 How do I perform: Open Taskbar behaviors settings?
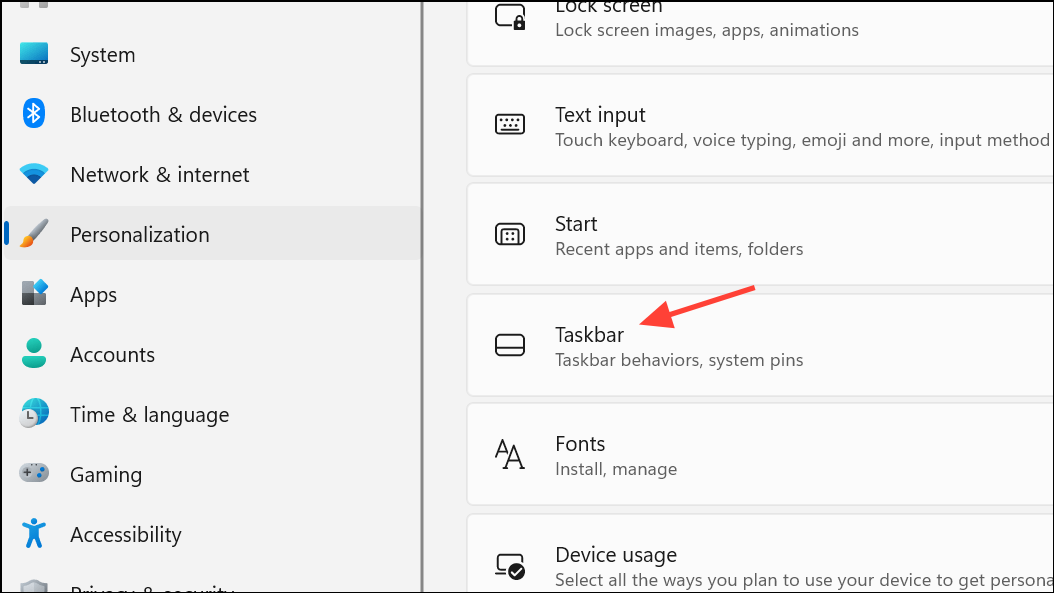[x=678, y=346]
